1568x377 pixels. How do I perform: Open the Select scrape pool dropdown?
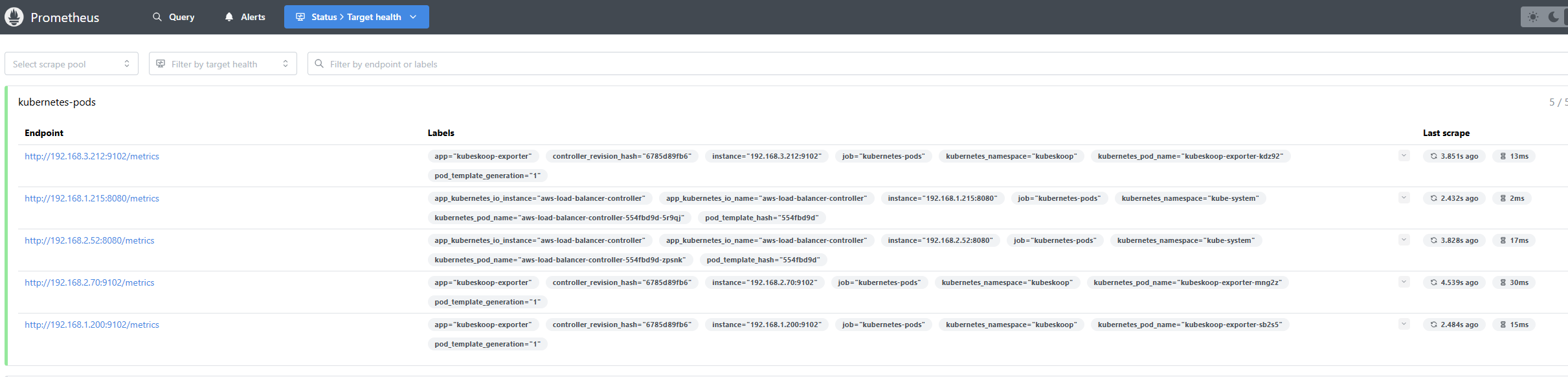pyautogui.click(x=71, y=63)
